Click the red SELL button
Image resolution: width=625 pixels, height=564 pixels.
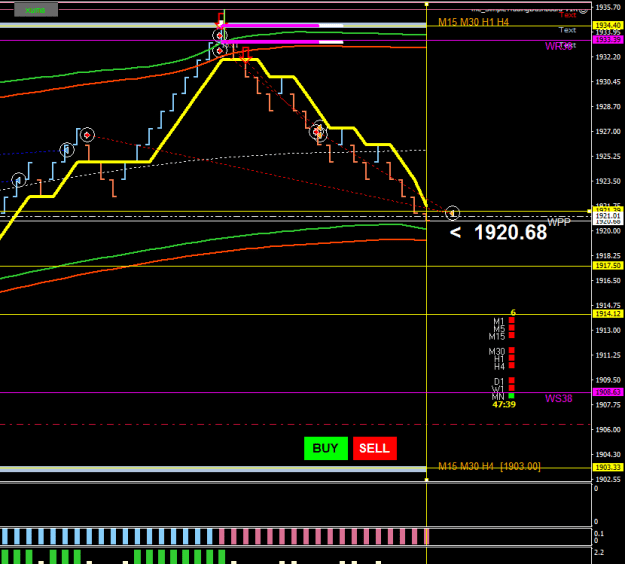(375, 448)
